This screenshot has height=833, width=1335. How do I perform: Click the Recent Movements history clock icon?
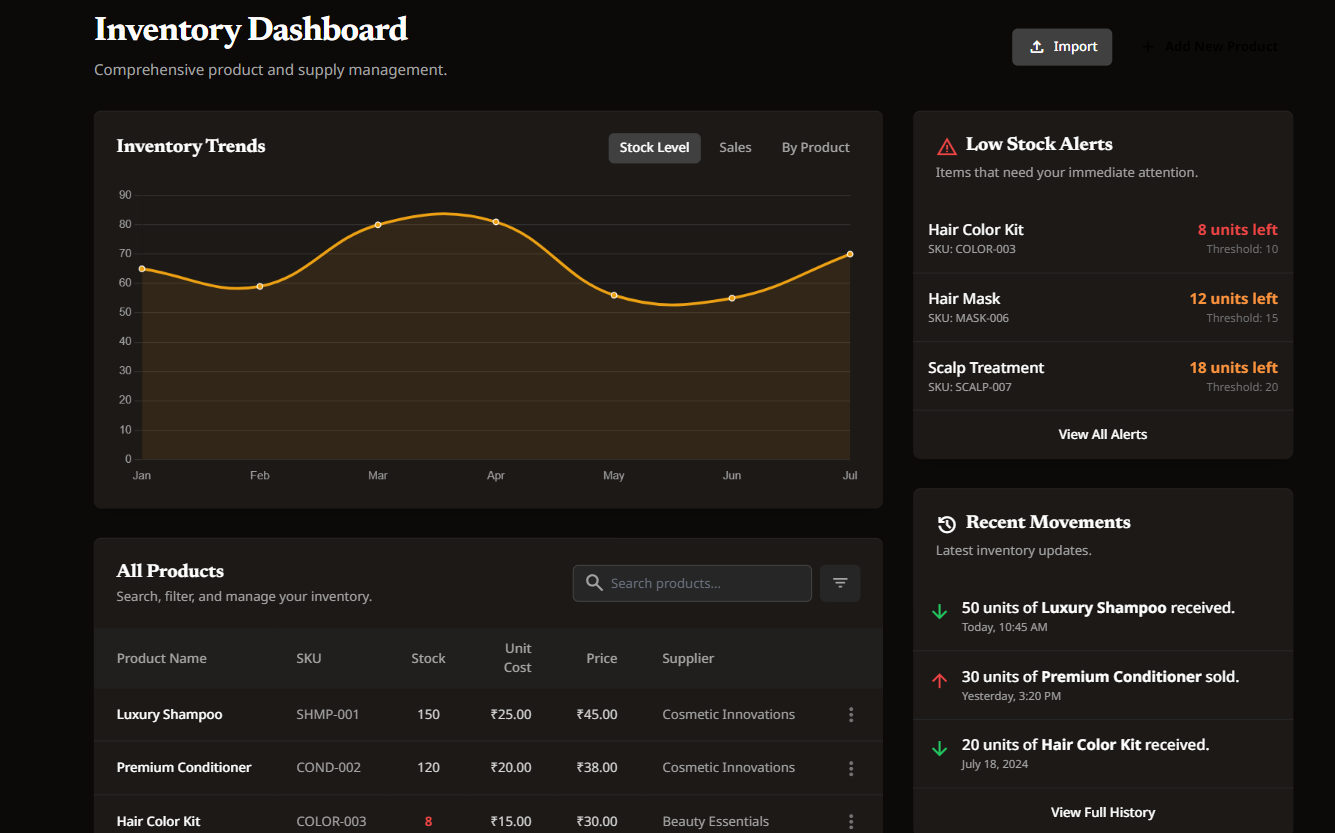click(x=946, y=524)
